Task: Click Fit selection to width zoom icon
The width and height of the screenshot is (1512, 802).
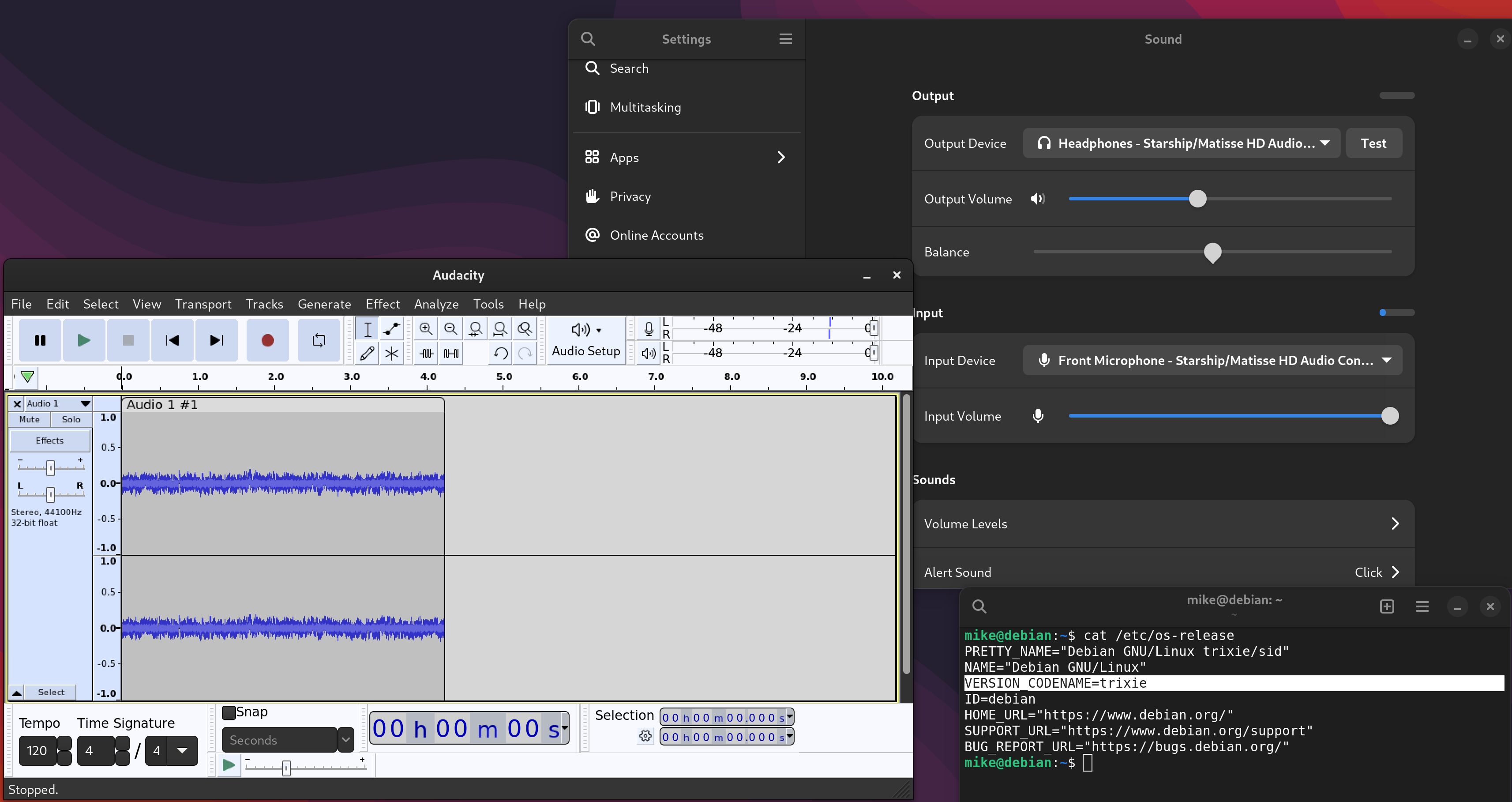Action: tap(476, 329)
